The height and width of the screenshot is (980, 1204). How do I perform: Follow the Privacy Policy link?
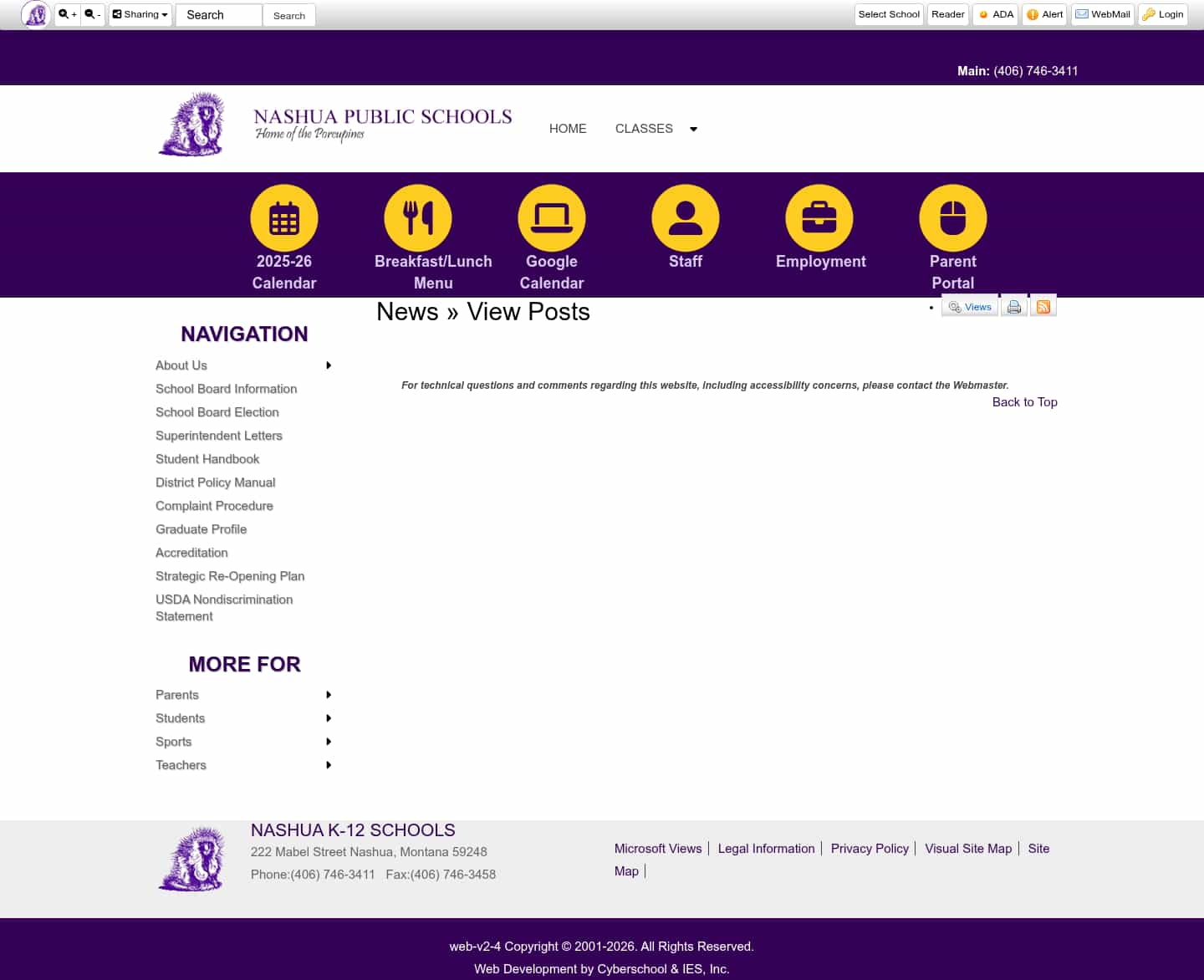870,849
